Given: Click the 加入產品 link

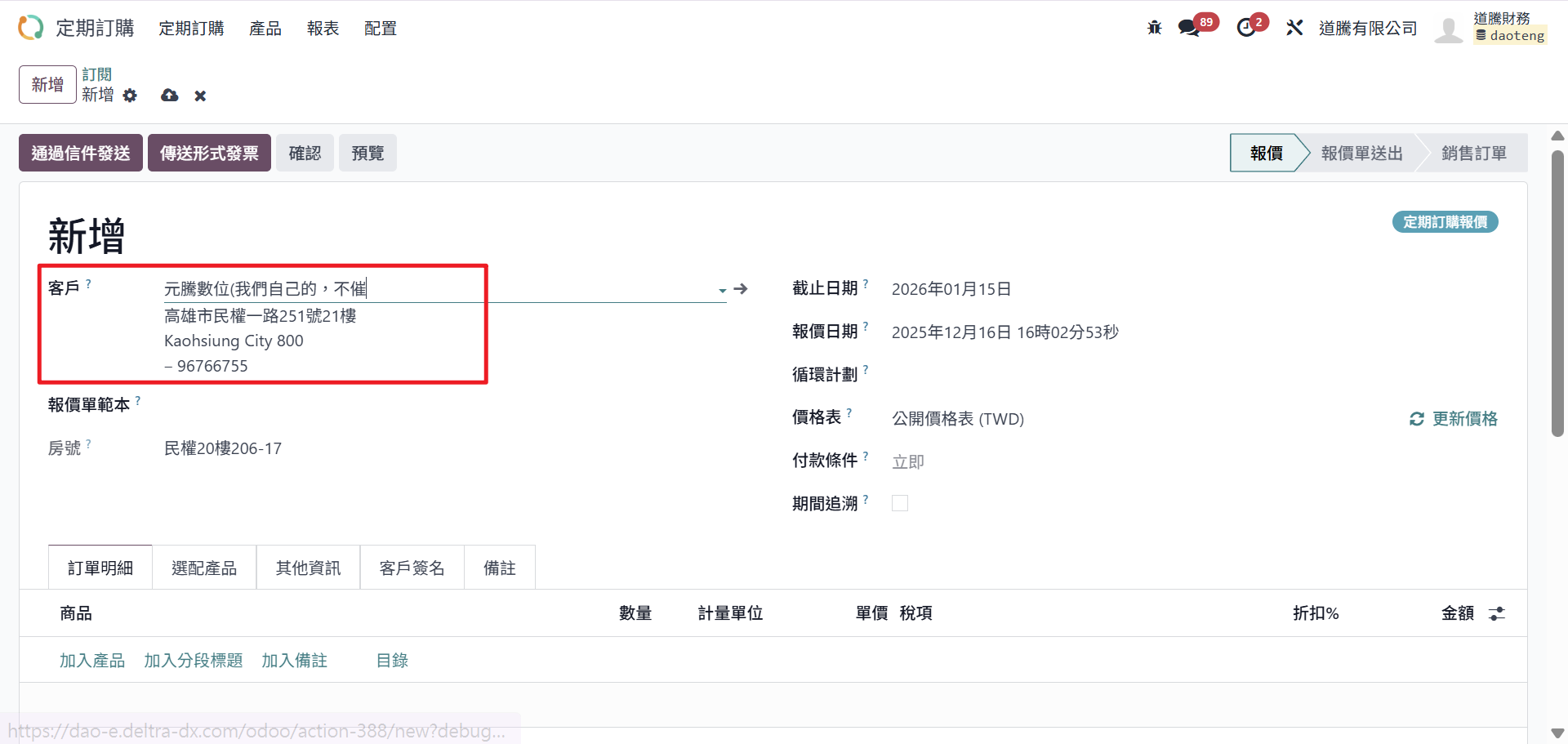Looking at the screenshot, I should 92,660.
